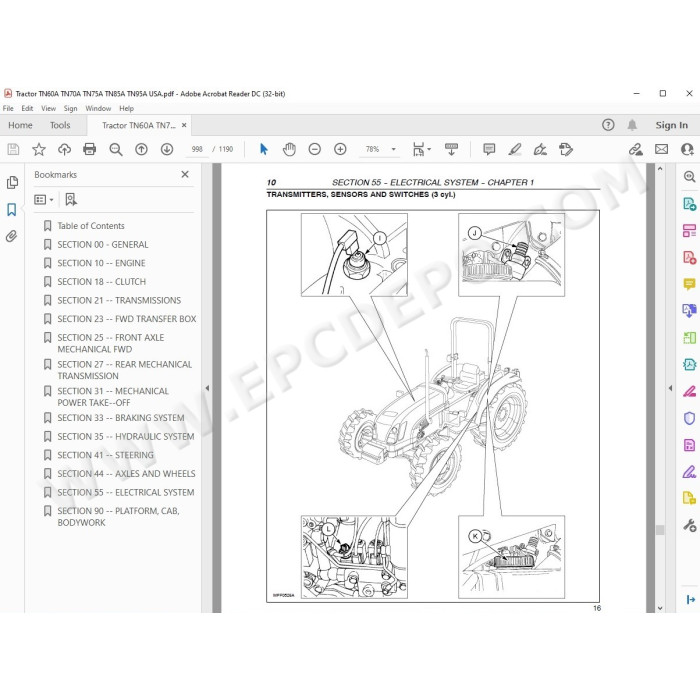
Task: Open the fit page options icon
Action: click(421, 149)
